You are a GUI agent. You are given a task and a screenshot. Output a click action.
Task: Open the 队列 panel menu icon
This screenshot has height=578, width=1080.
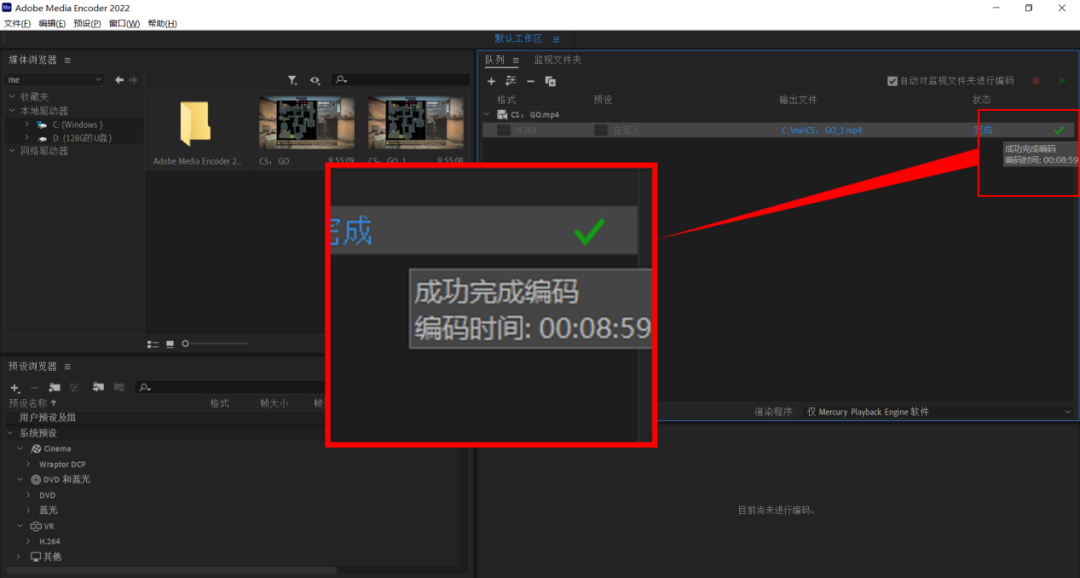[x=515, y=61]
